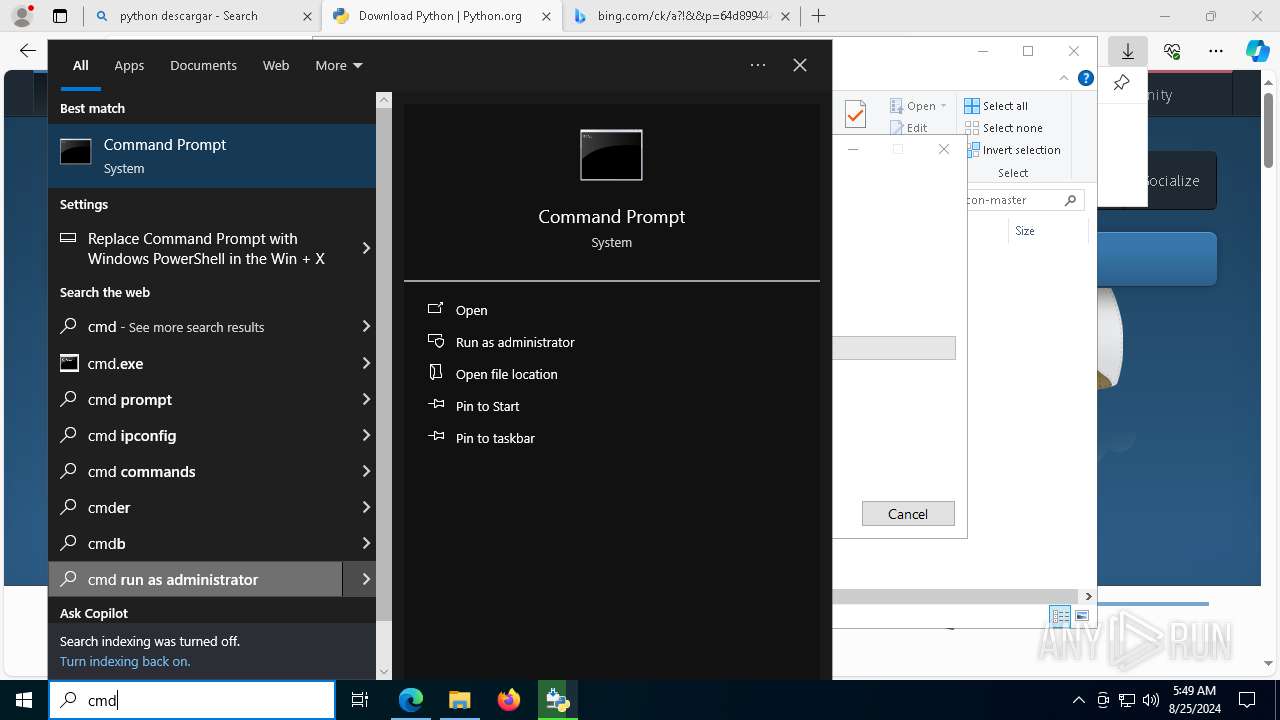Open the More filter dropdown
Screen dimensions: 1280x720
pos(338,65)
